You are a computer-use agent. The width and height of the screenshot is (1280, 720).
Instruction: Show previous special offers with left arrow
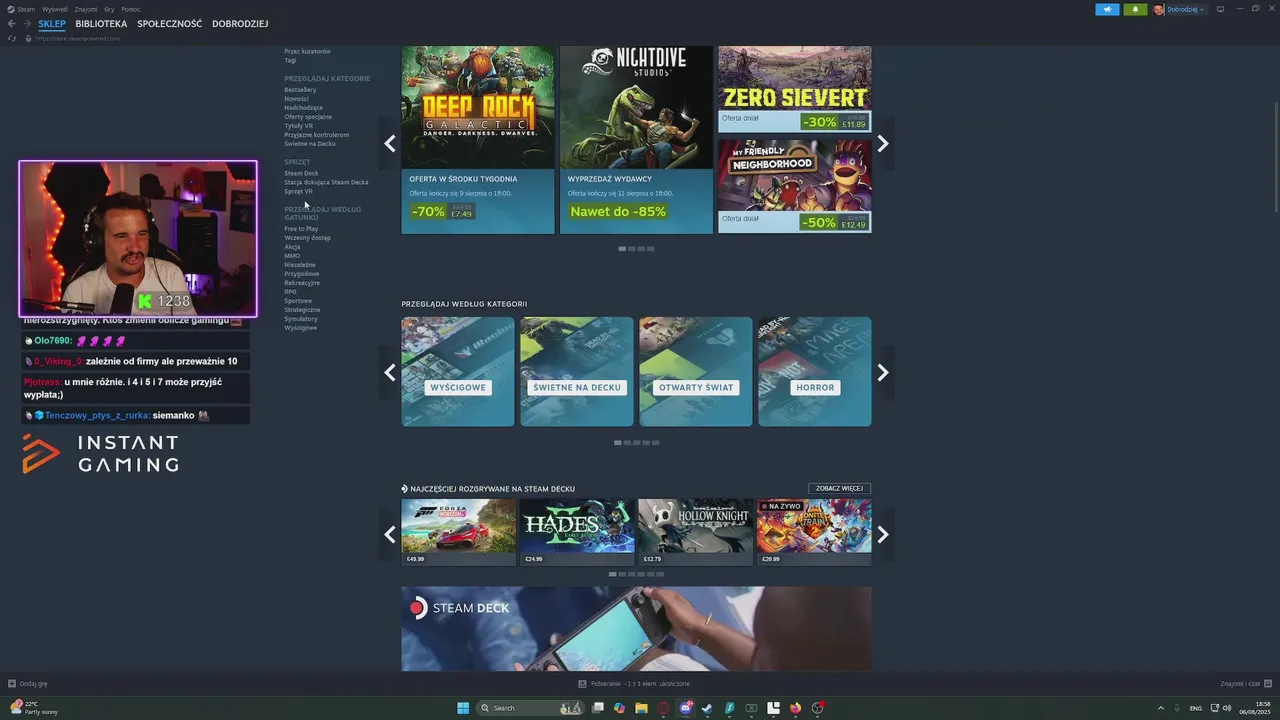coord(390,143)
